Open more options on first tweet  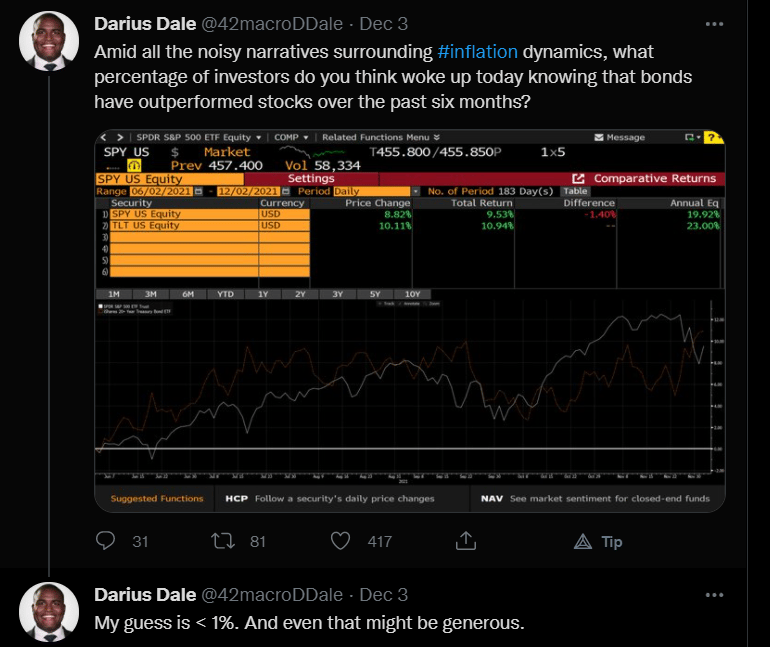point(714,24)
